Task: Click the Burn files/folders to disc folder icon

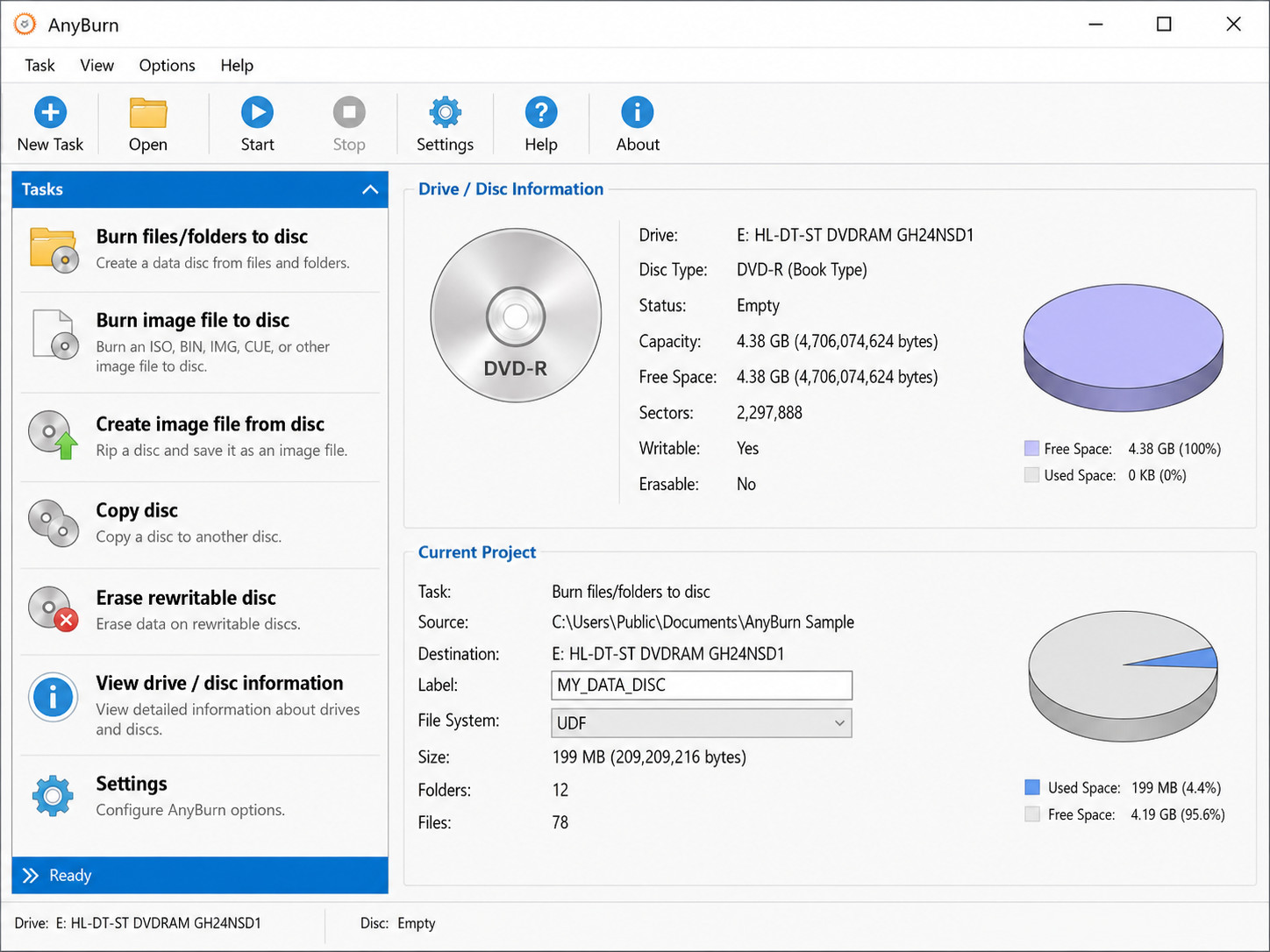Action: tap(54, 250)
